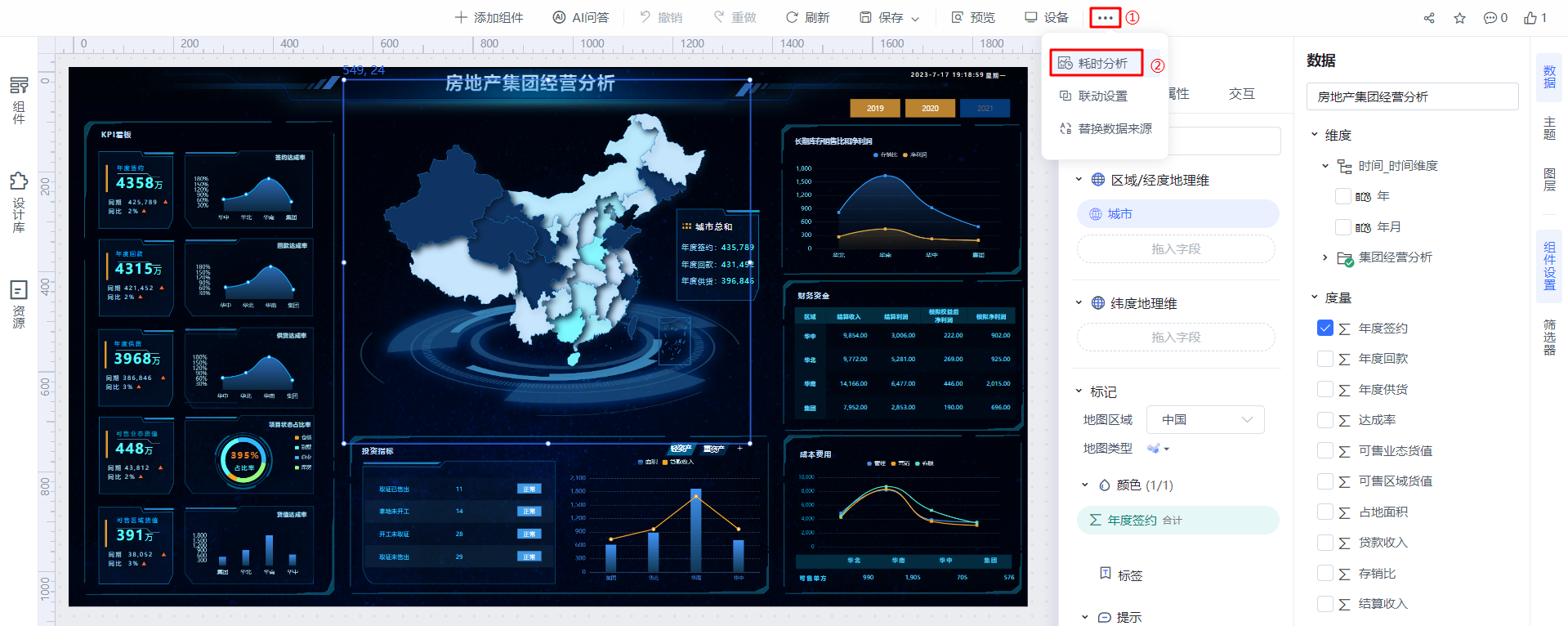
Task: Click the share icon in top bar
Action: click(1429, 18)
